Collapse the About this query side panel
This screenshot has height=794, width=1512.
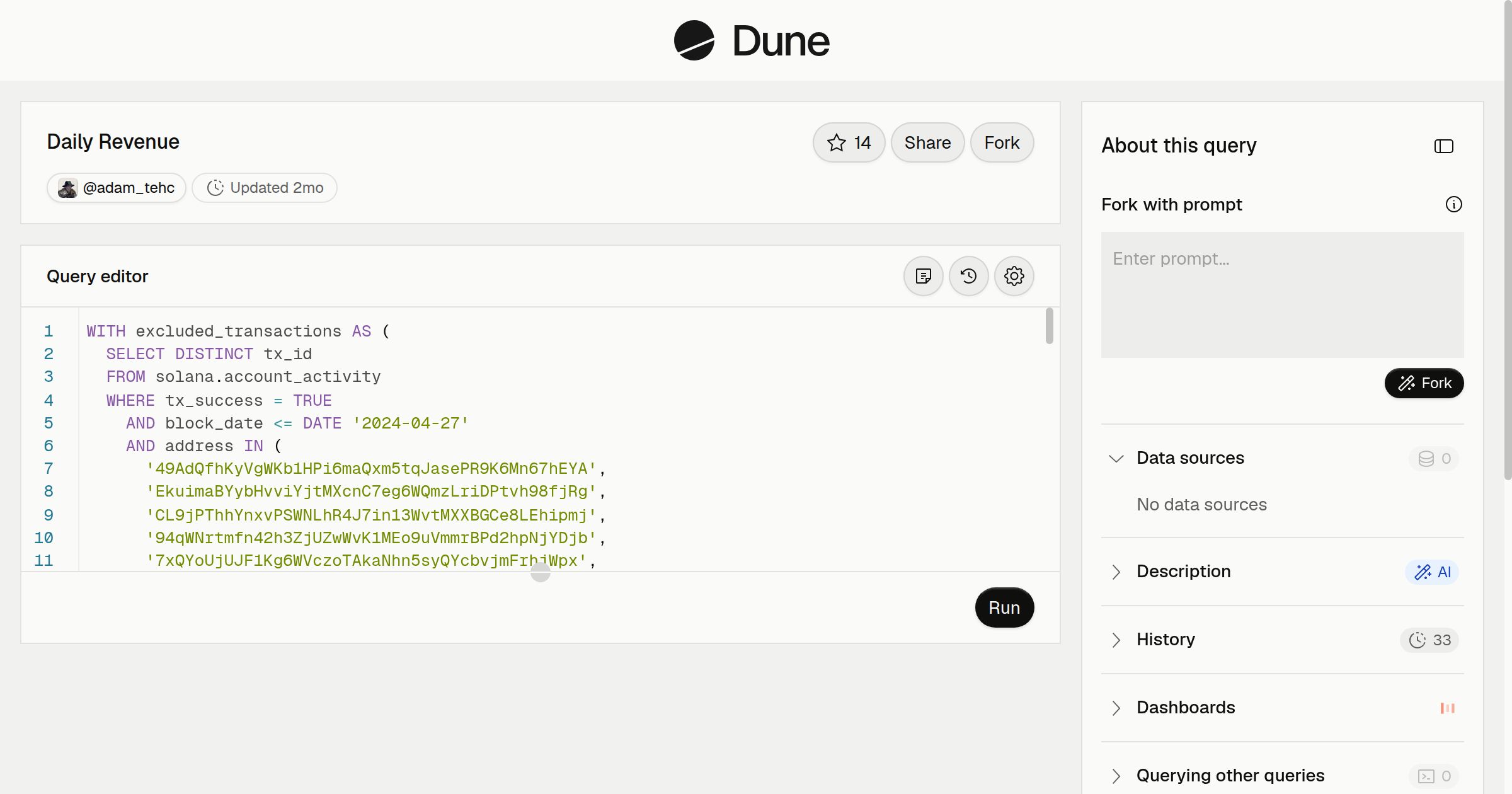1443,146
